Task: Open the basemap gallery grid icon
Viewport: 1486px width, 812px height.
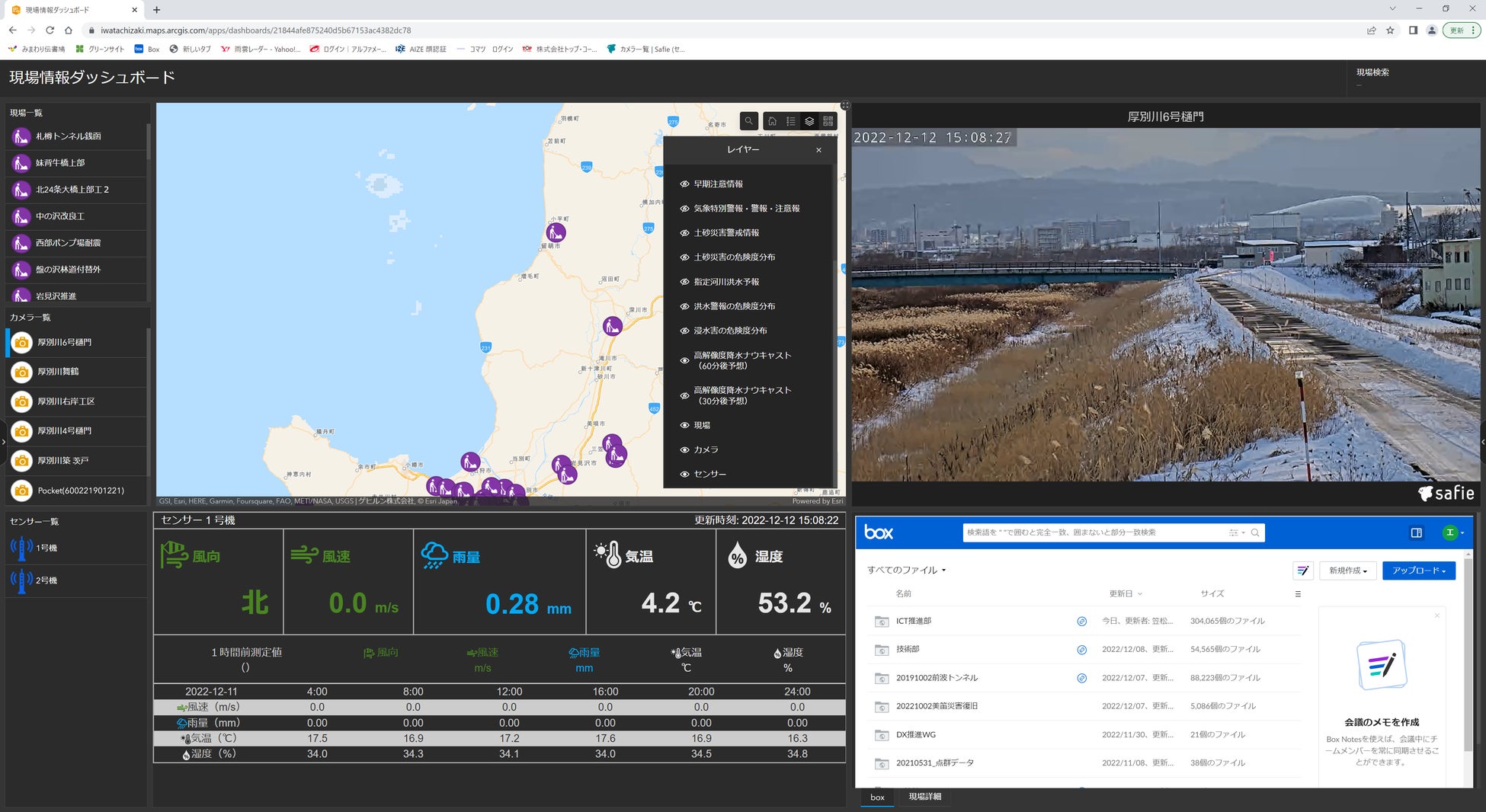Action: pyautogui.click(x=828, y=121)
